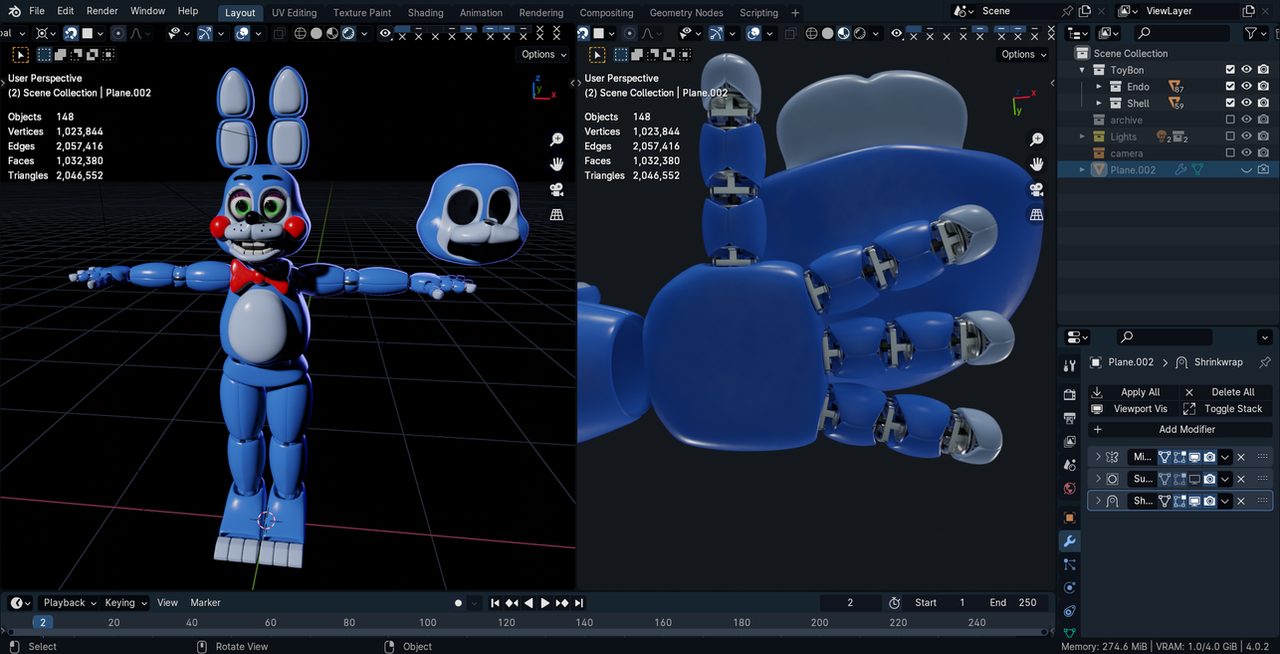Click the pan hand gizmo in left viewport
The image size is (1280, 654).
[557, 164]
